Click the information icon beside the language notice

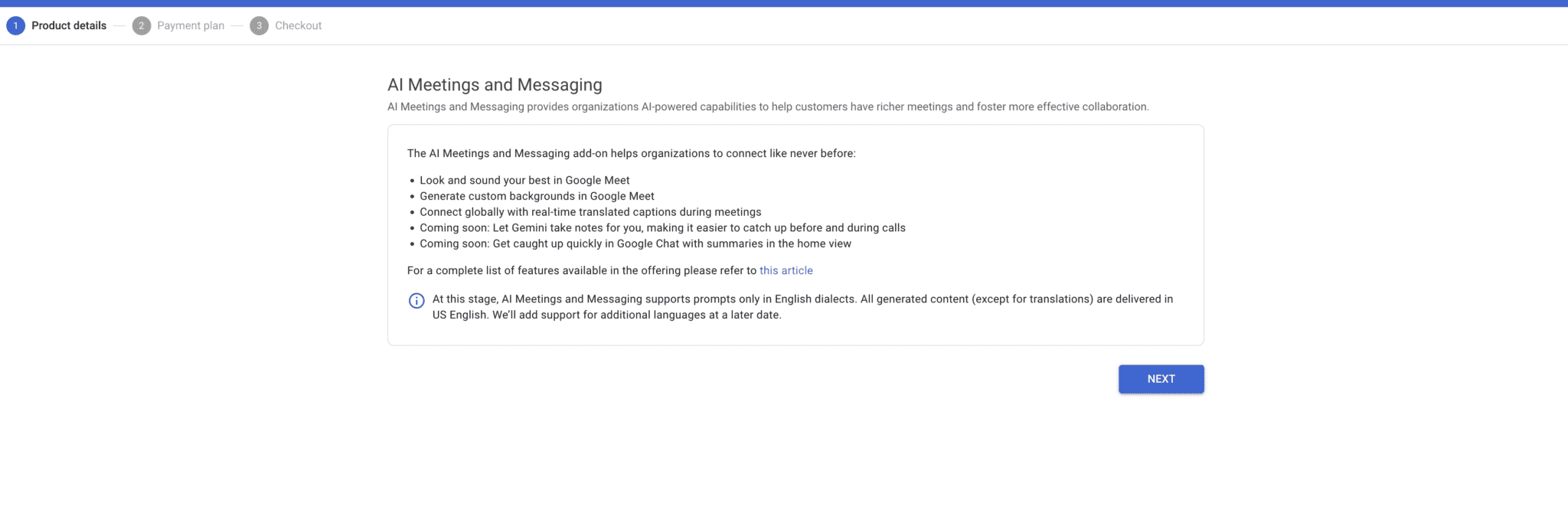point(416,301)
